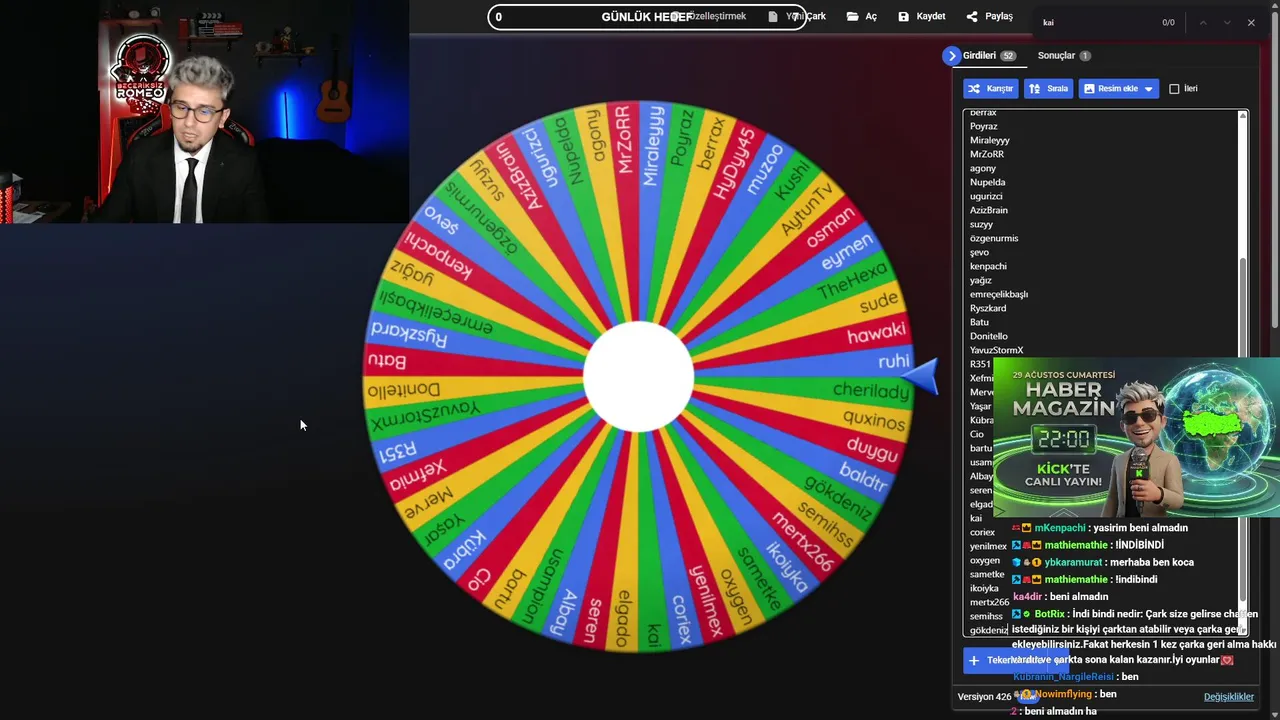The image size is (1280, 720).
Task: Open the Resim ekle dropdown
Action: [1119, 89]
